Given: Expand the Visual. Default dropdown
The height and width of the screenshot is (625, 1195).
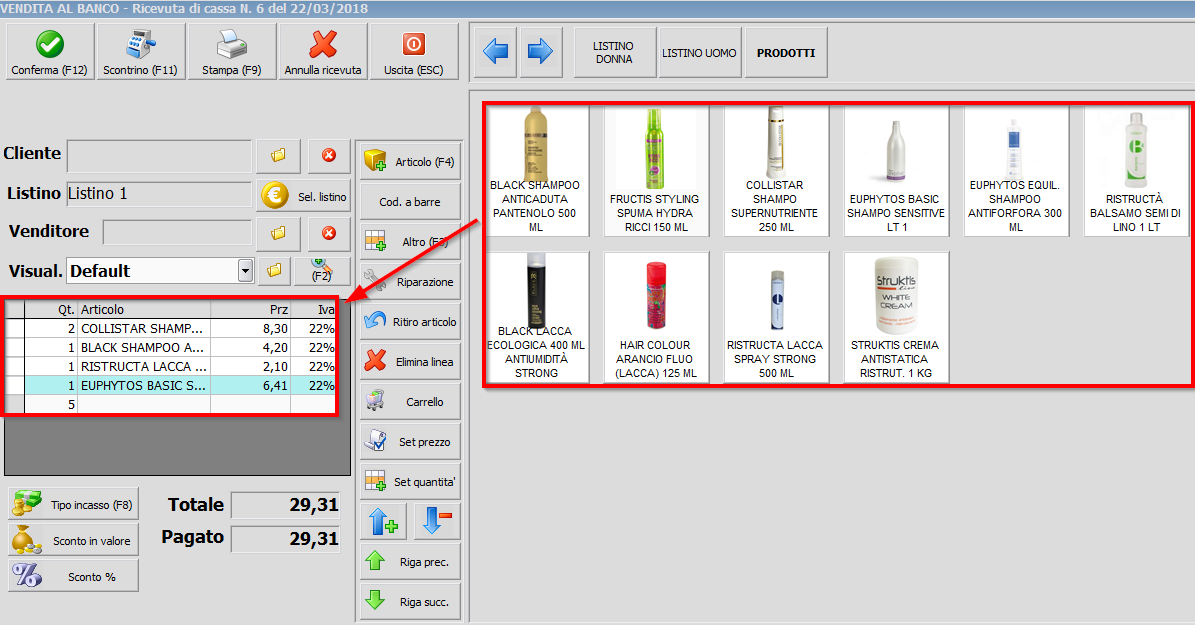Looking at the screenshot, I should [245, 271].
